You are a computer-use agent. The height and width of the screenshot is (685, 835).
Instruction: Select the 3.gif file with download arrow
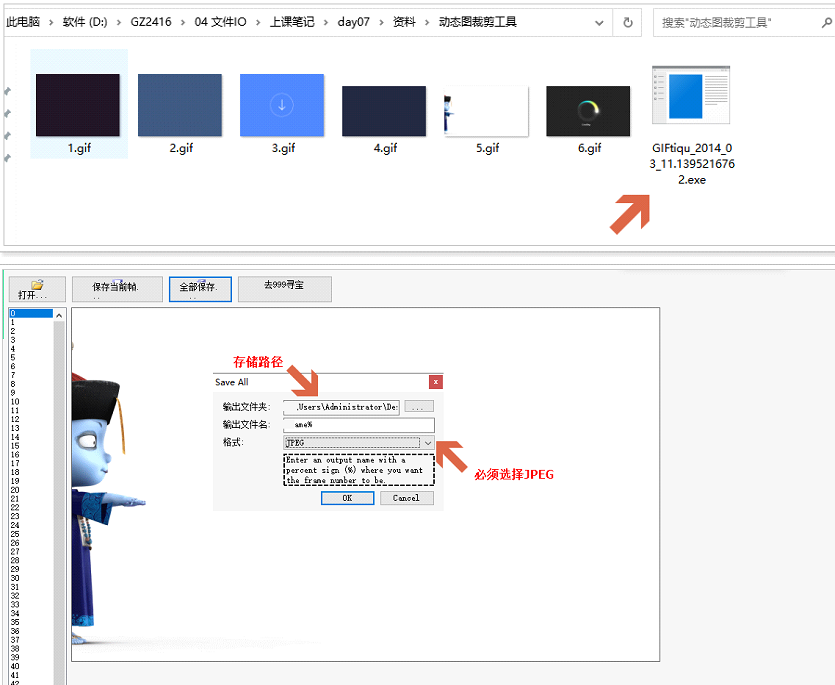pos(282,105)
